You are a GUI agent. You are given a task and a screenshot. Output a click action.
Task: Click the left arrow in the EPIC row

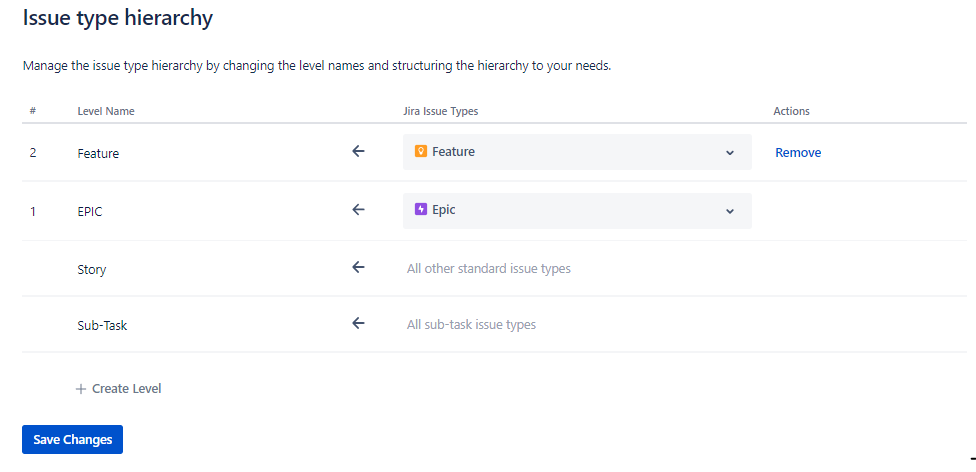[x=359, y=210]
